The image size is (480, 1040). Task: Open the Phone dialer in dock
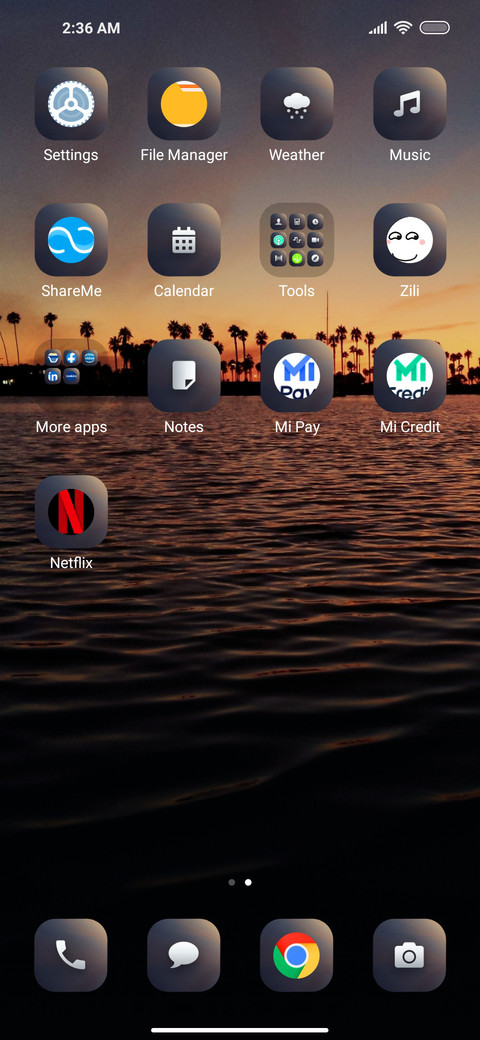(71, 955)
